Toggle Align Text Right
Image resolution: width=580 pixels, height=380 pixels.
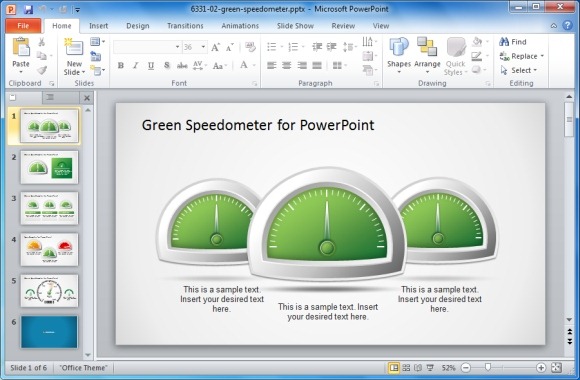[302, 65]
